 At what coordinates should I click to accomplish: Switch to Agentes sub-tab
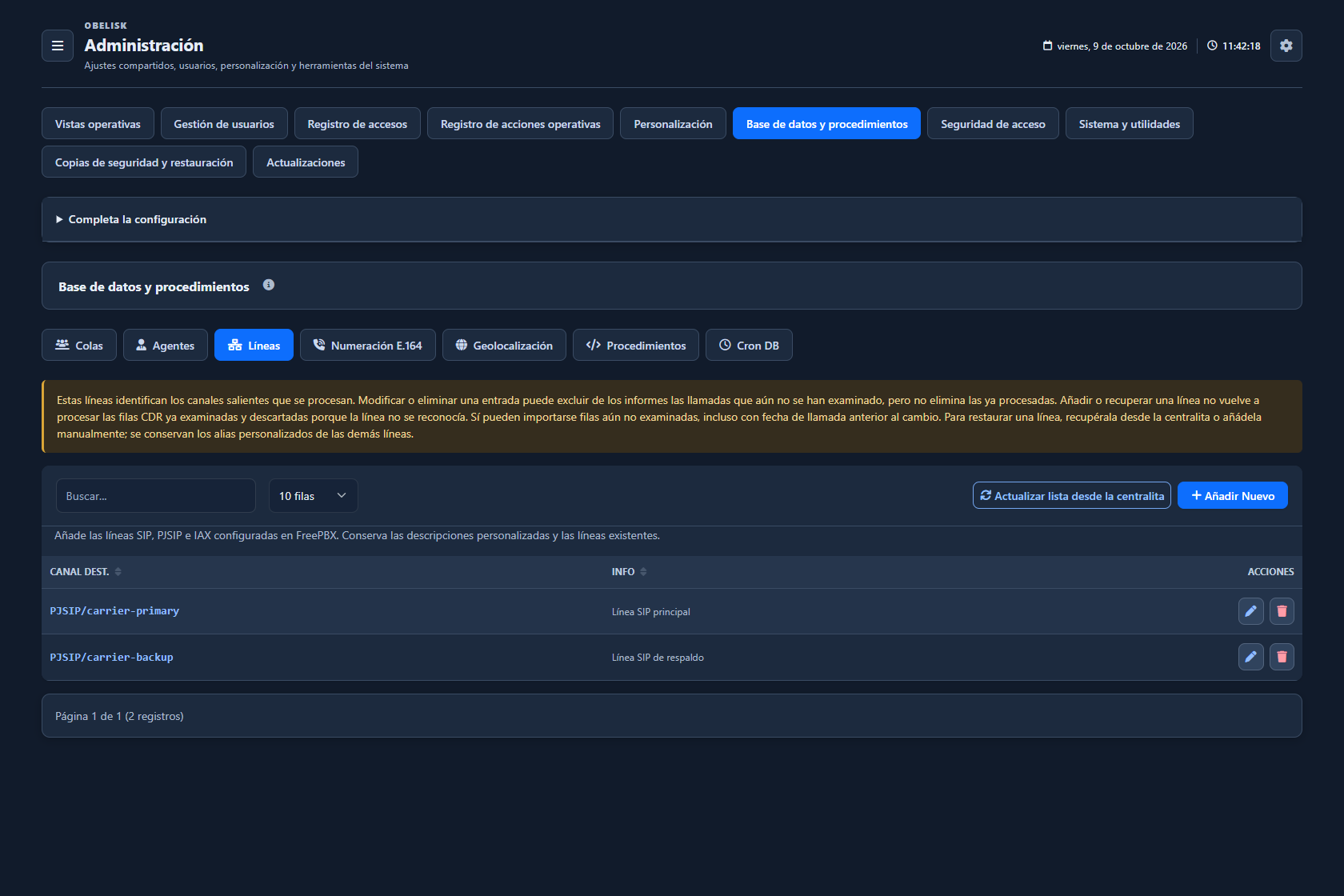click(166, 345)
